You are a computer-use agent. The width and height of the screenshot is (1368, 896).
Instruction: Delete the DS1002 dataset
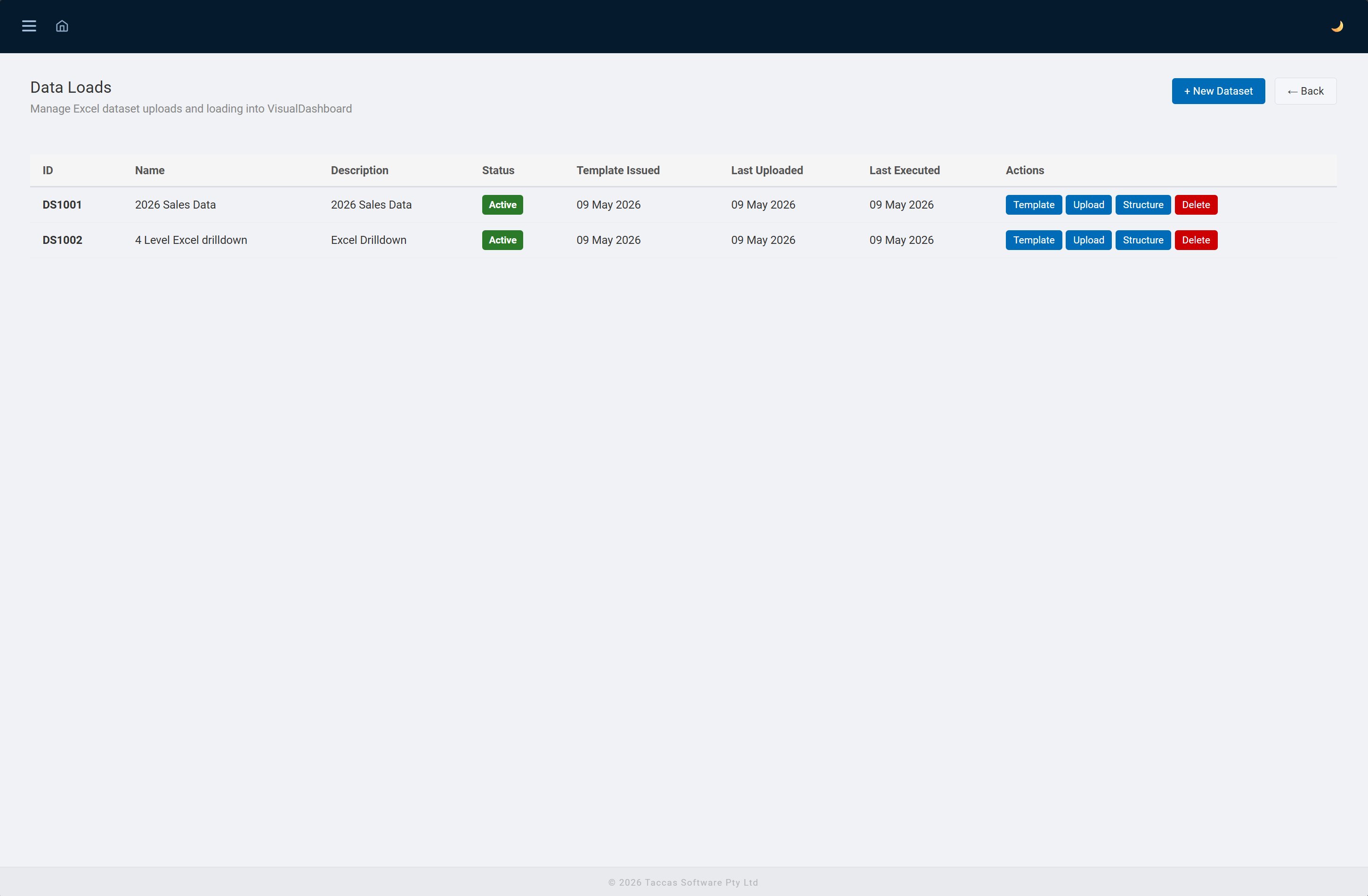pos(1196,240)
